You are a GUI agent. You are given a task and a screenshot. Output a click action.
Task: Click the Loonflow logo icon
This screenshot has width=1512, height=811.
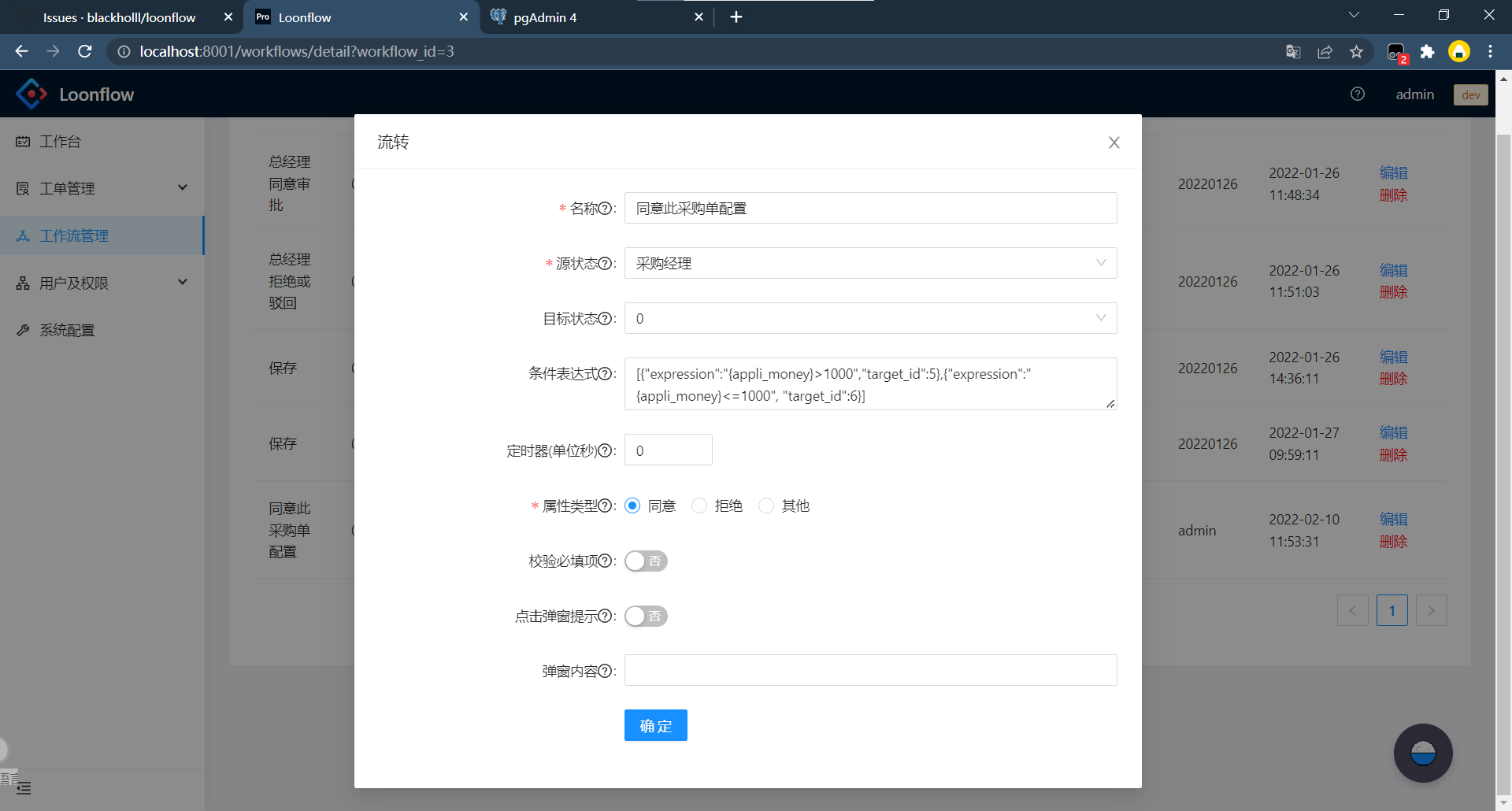[31, 94]
